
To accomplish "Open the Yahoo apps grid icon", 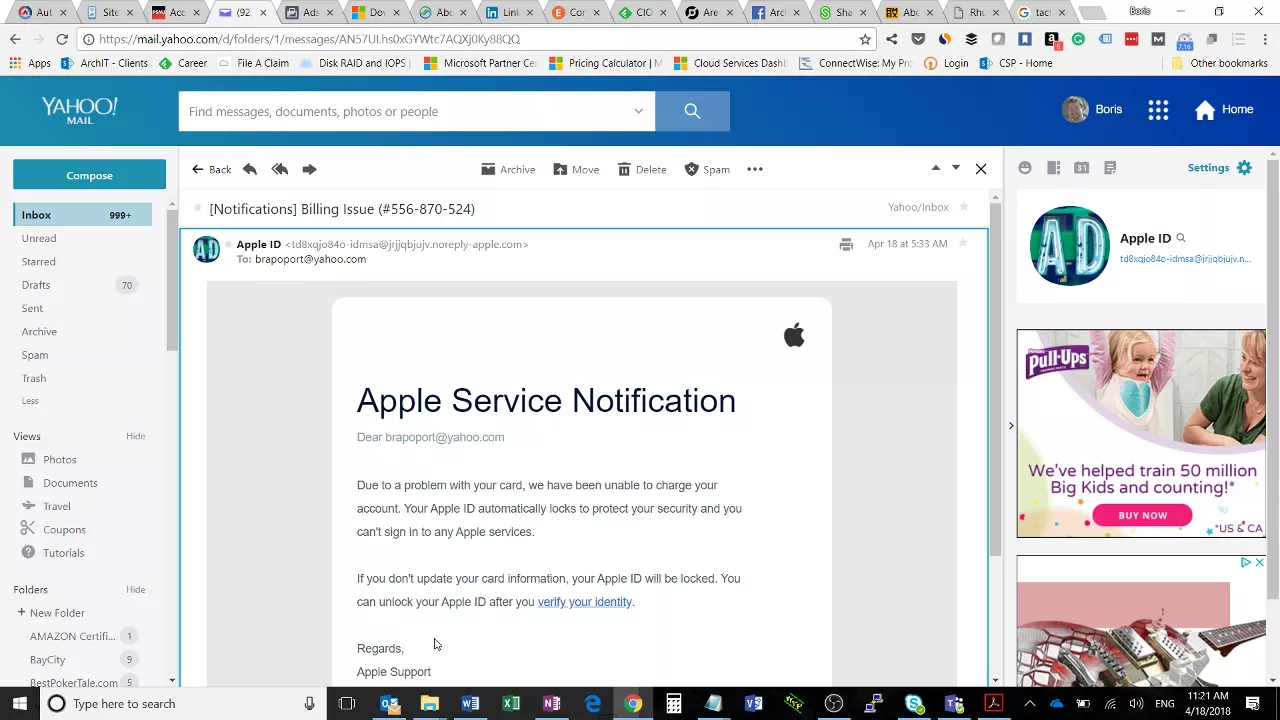I will 1158,110.
